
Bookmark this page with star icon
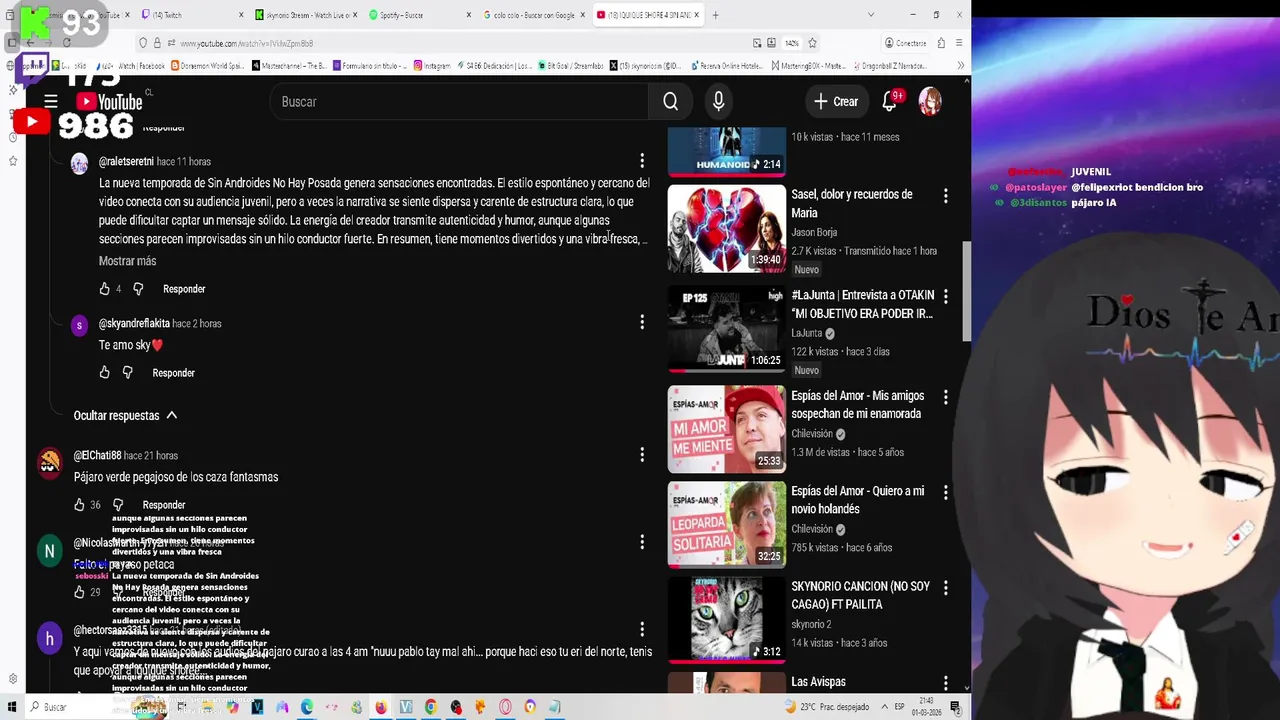coord(812,43)
